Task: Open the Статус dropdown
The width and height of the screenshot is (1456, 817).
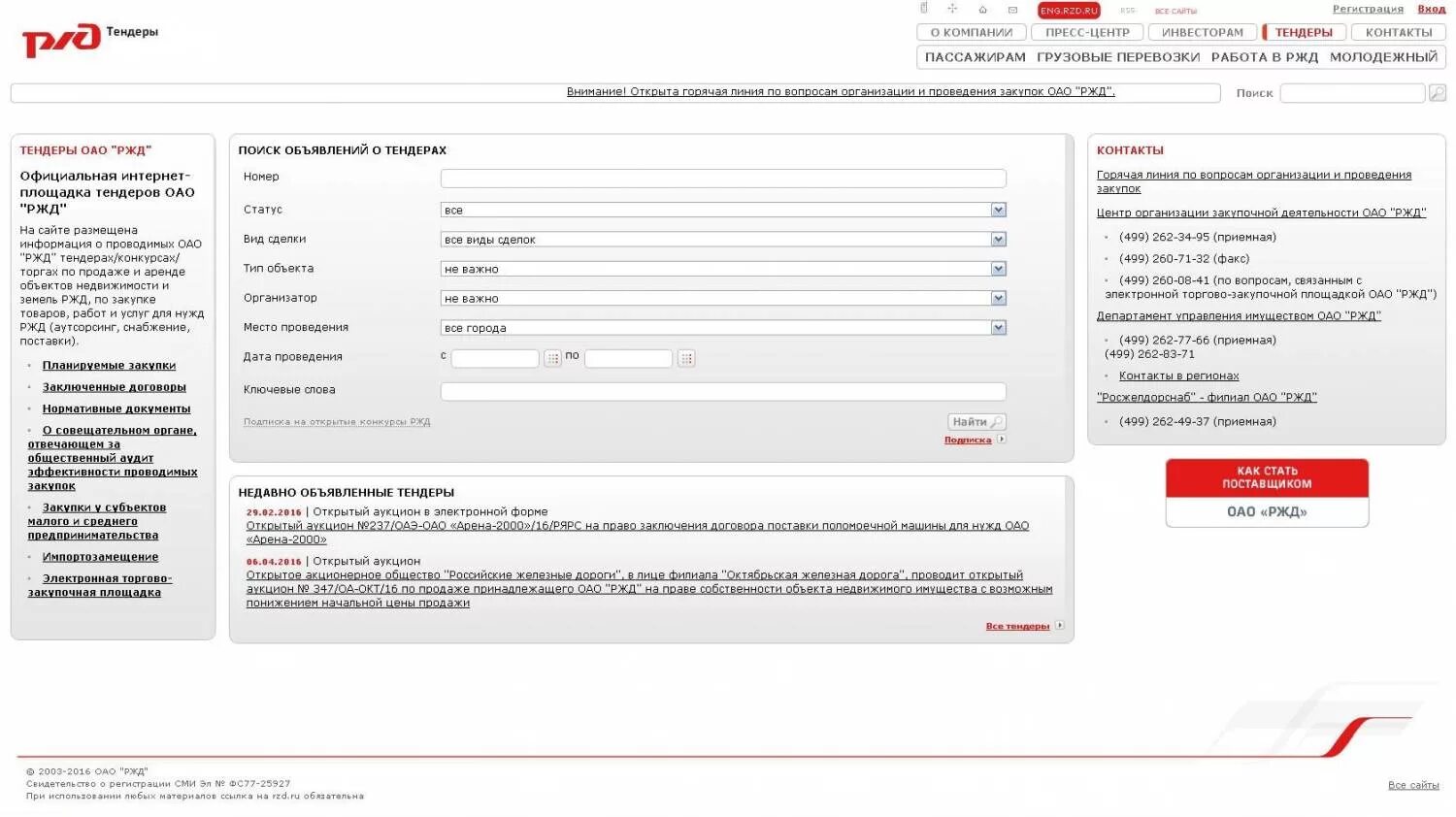Action: coord(723,210)
